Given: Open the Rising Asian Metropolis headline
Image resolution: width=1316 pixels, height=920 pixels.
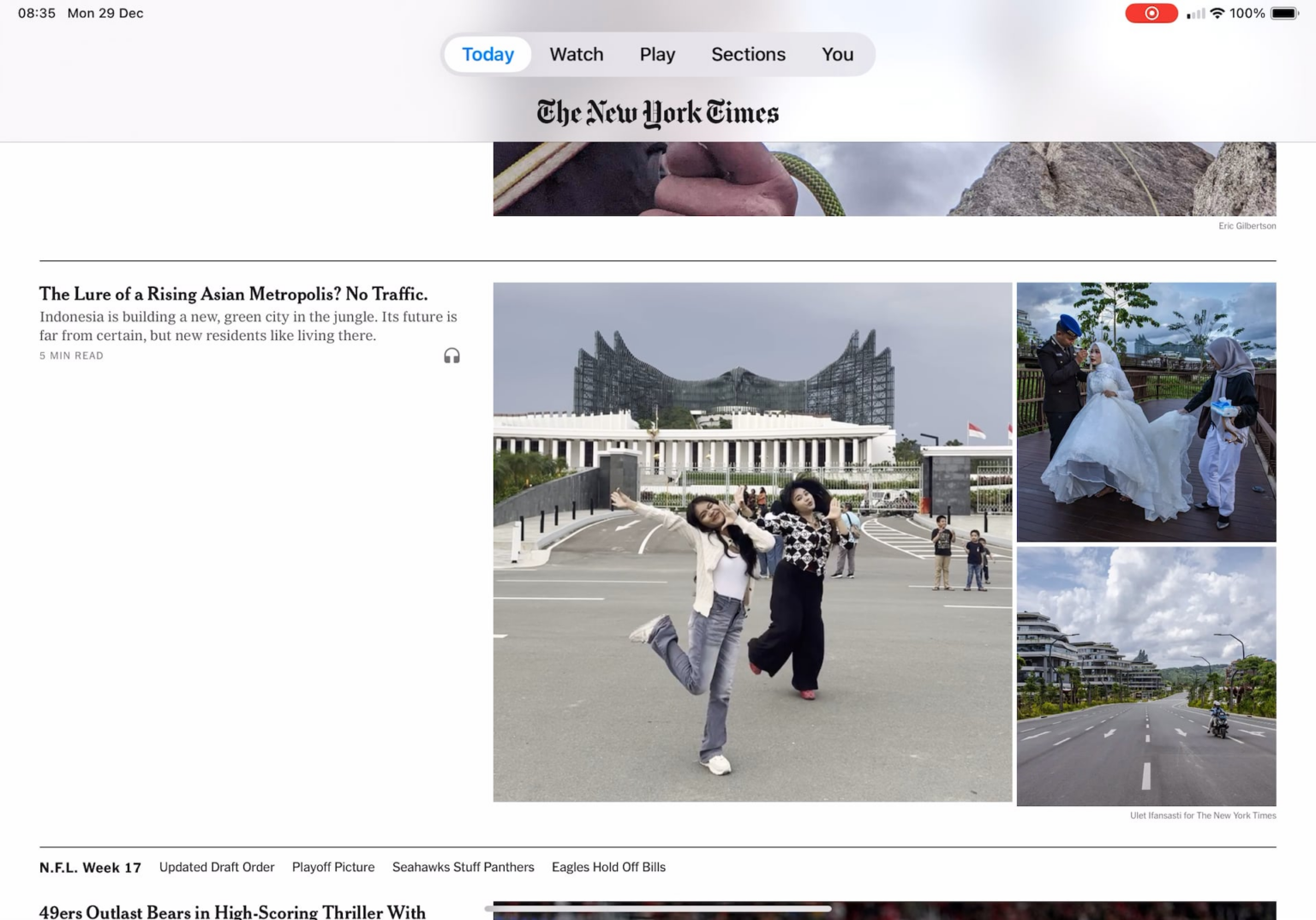Looking at the screenshot, I should tap(233, 294).
